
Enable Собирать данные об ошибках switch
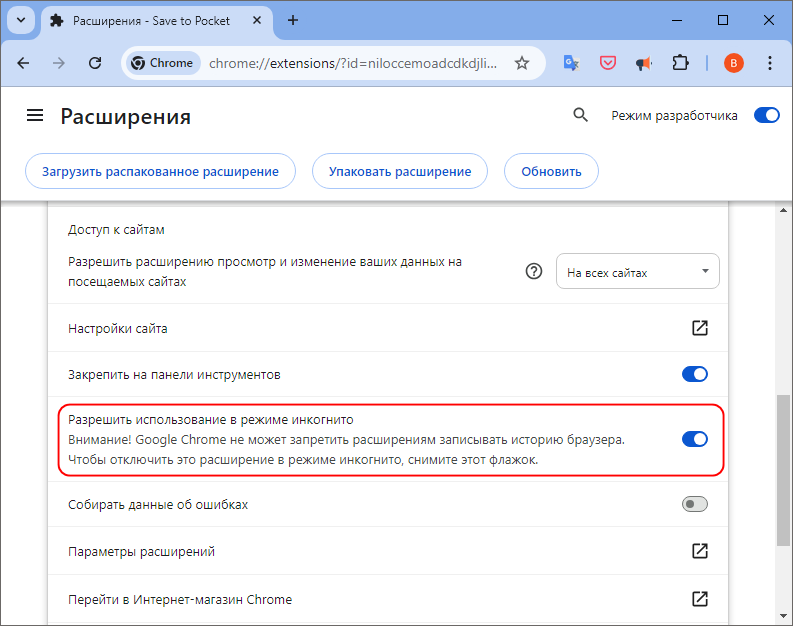pos(694,504)
